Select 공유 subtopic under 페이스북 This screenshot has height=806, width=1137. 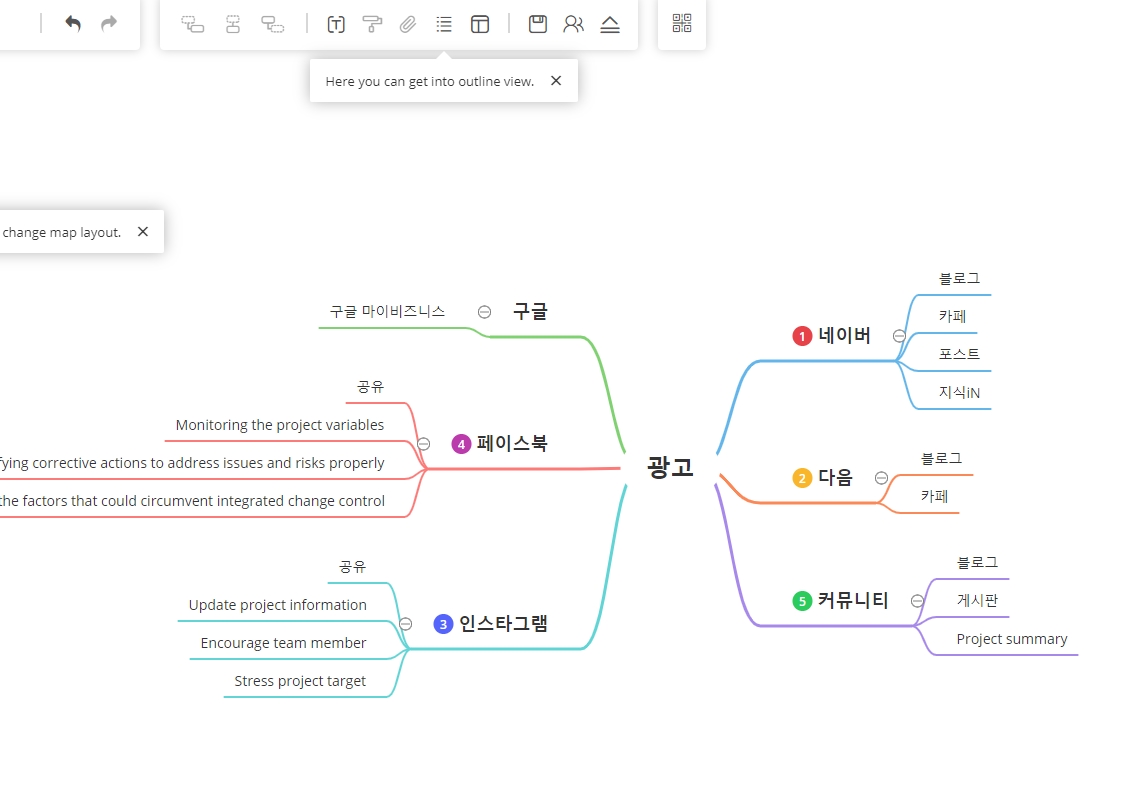click(370, 387)
